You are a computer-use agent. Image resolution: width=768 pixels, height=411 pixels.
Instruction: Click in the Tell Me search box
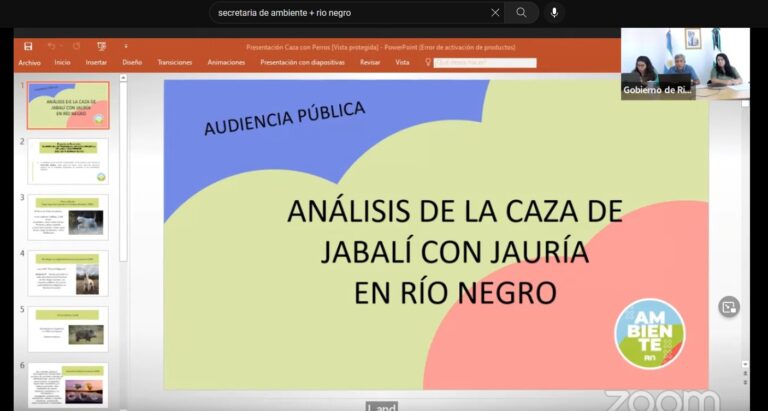click(x=486, y=62)
